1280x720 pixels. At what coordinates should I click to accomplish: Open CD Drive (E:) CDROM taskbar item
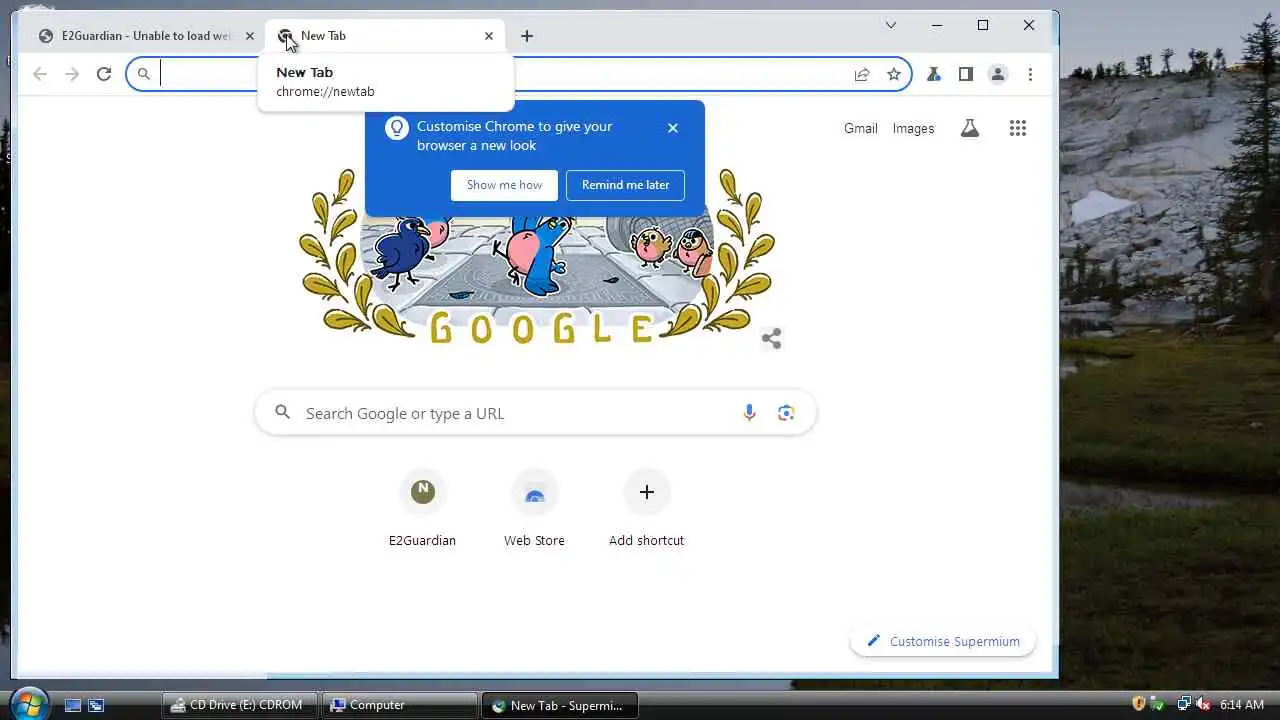(x=240, y=705)
